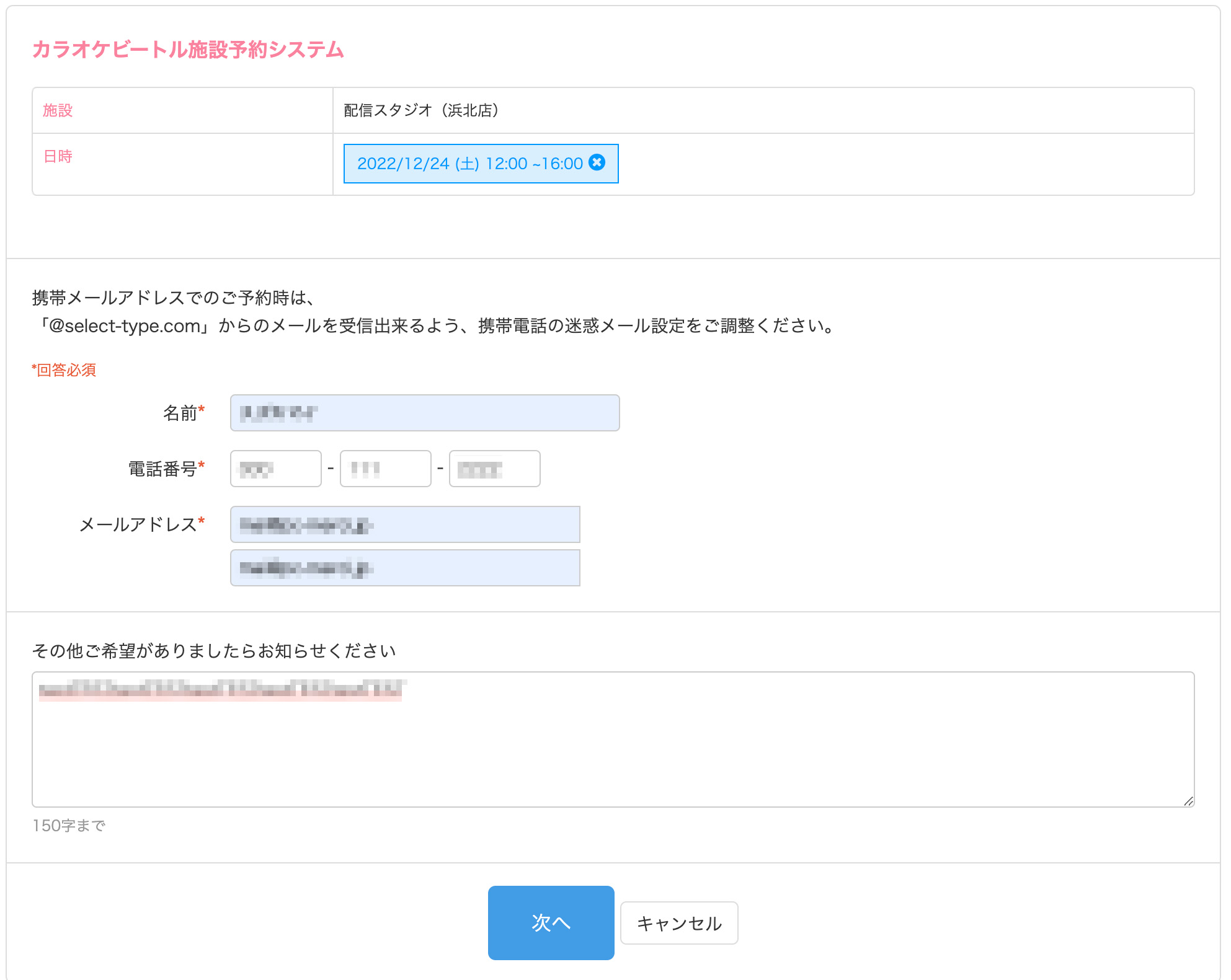
Task: Focus the 名前 input field
Action: click(x=425, y=413)
